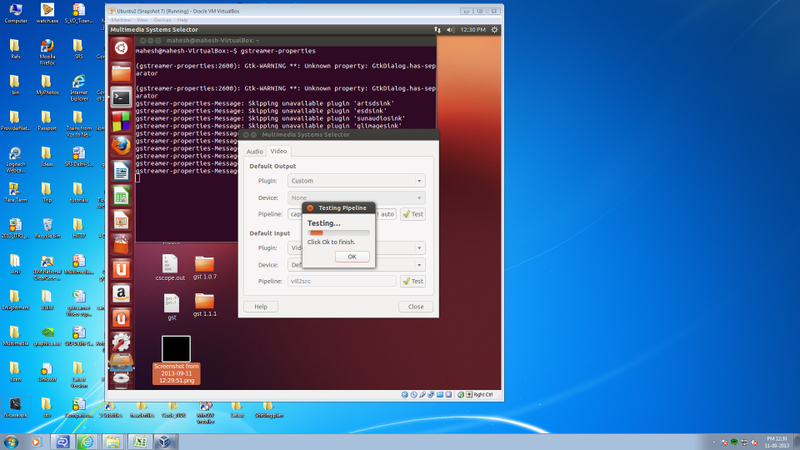Open the Ubuntu session gear menu
Image resolution: width=800 pixels, height=450 pixels.
494,30
